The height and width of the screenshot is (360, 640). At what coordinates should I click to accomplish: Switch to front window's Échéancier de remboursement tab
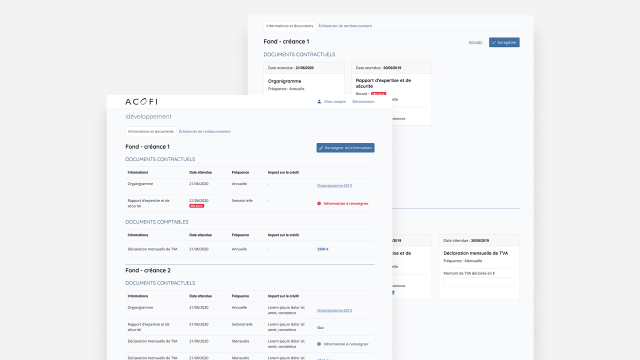click(x=205, y=131)
